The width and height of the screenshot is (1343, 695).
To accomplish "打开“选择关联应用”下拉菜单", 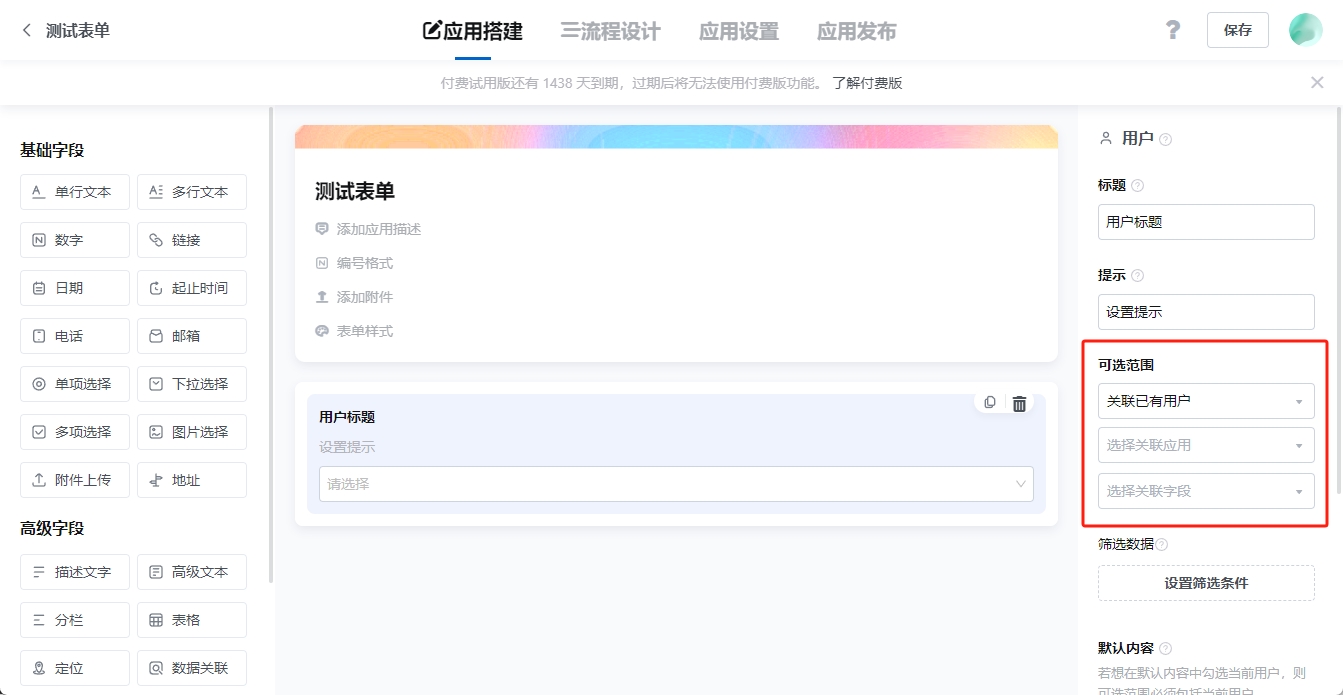I will click(x=1205, y=445).
